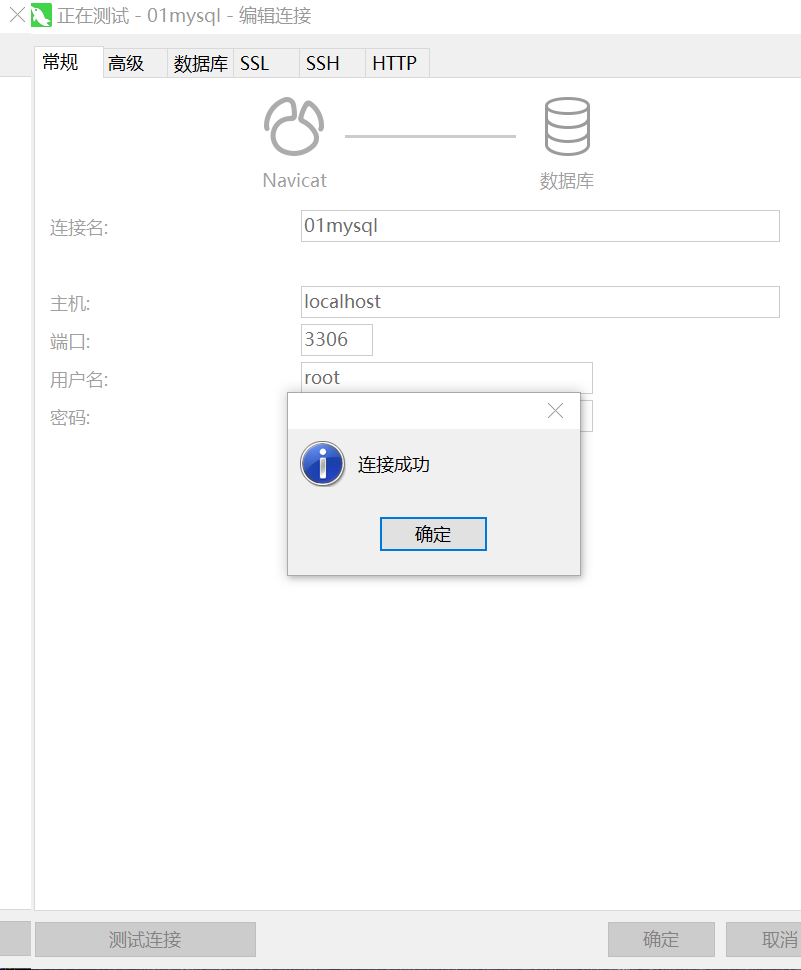Click the 连接成功 message text
The width and height of the screenshot is (801, 970).
pos(393,465)
